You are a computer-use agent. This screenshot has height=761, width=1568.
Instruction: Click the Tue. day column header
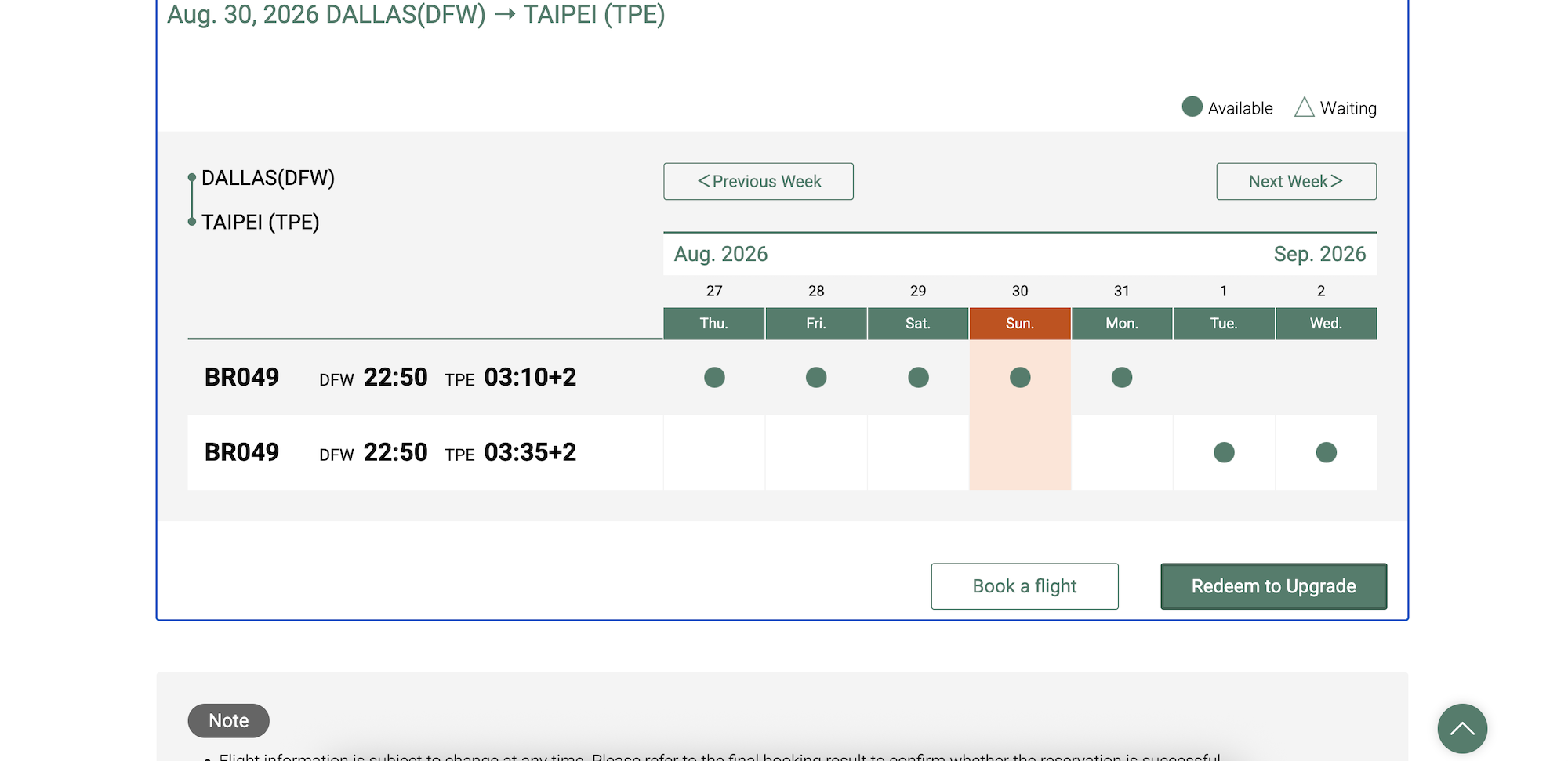tap(1224, 324)
